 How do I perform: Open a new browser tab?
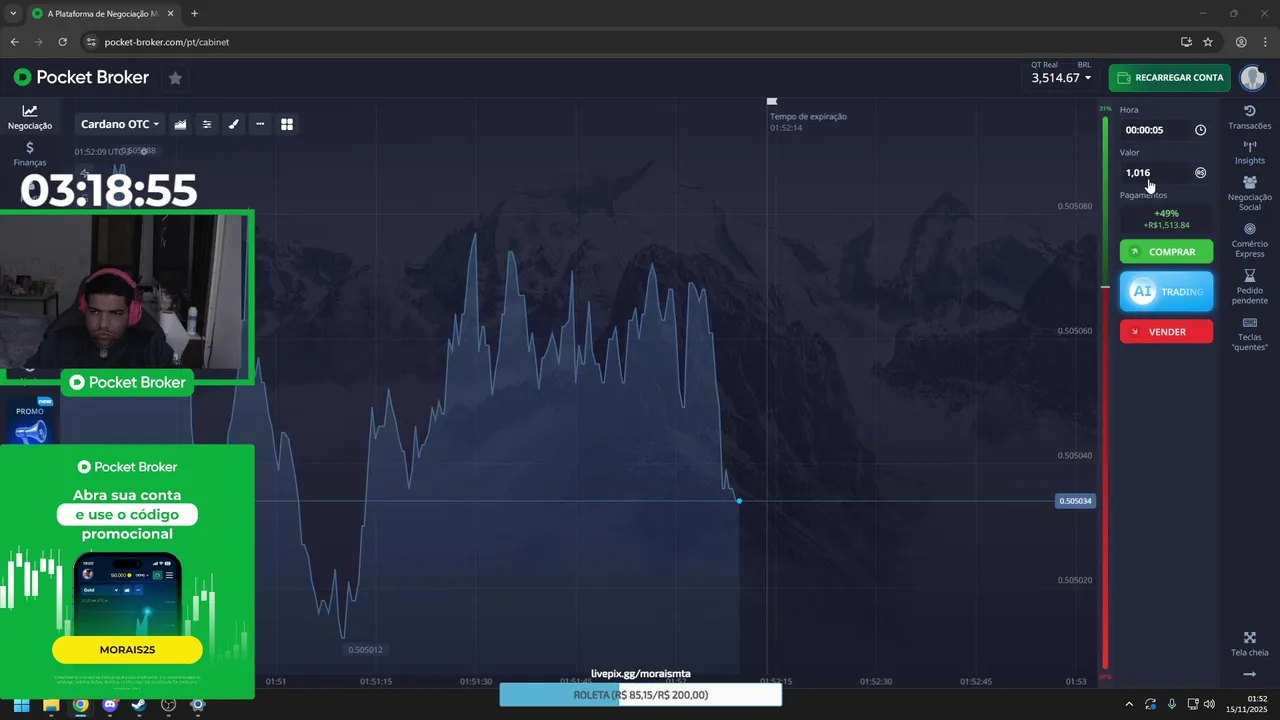coord(194,14)
